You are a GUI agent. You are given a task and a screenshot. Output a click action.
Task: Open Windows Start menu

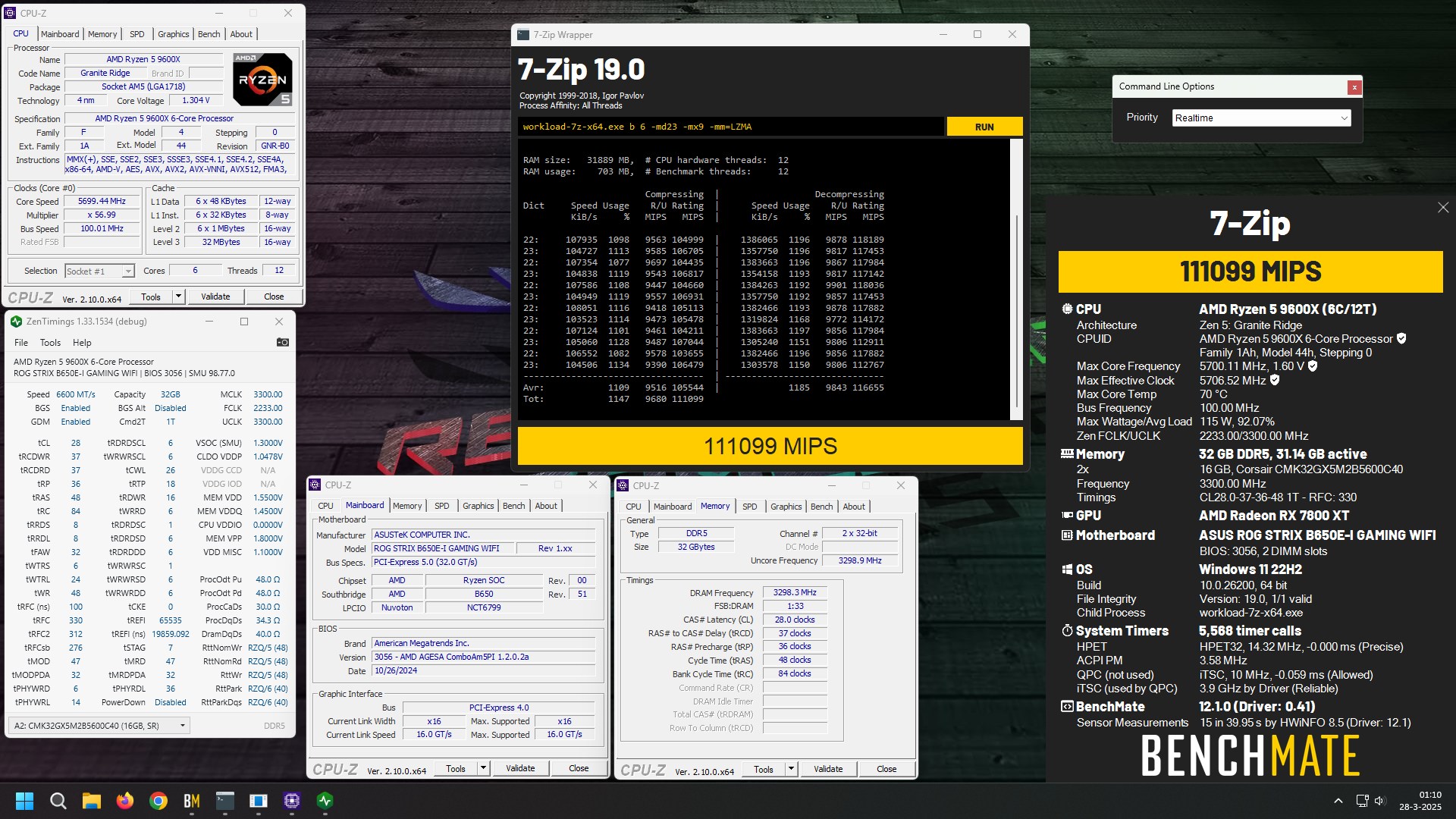[24, 801]
